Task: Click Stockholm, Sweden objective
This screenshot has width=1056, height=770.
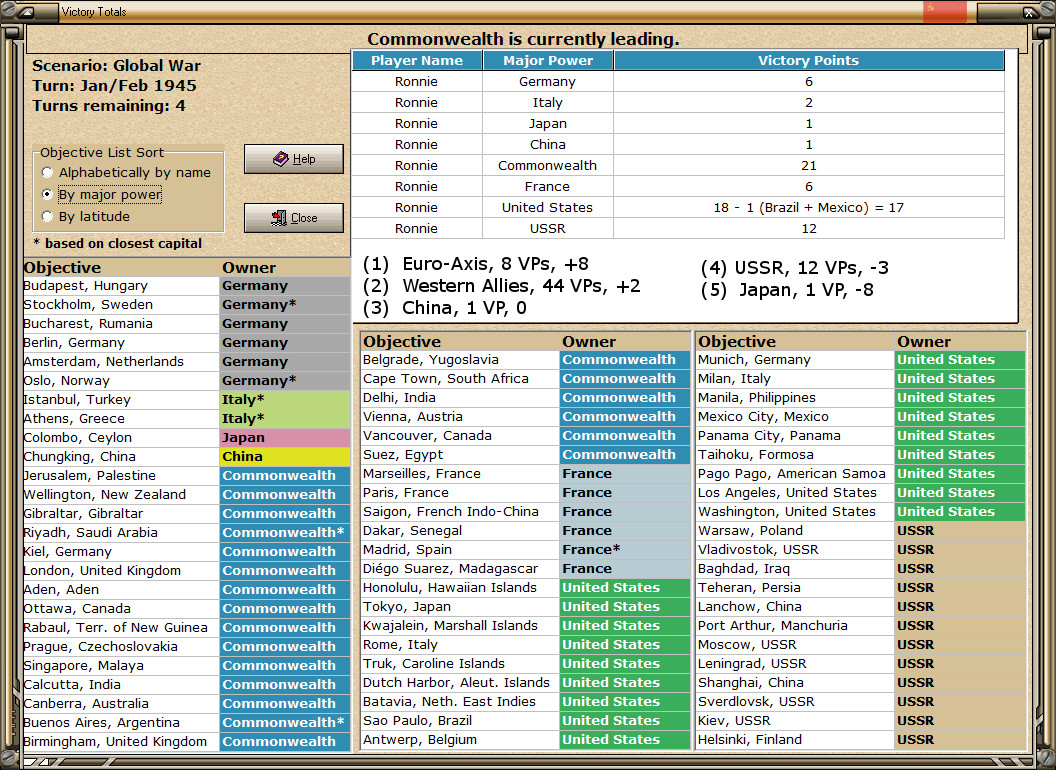Action: point(121,304)
